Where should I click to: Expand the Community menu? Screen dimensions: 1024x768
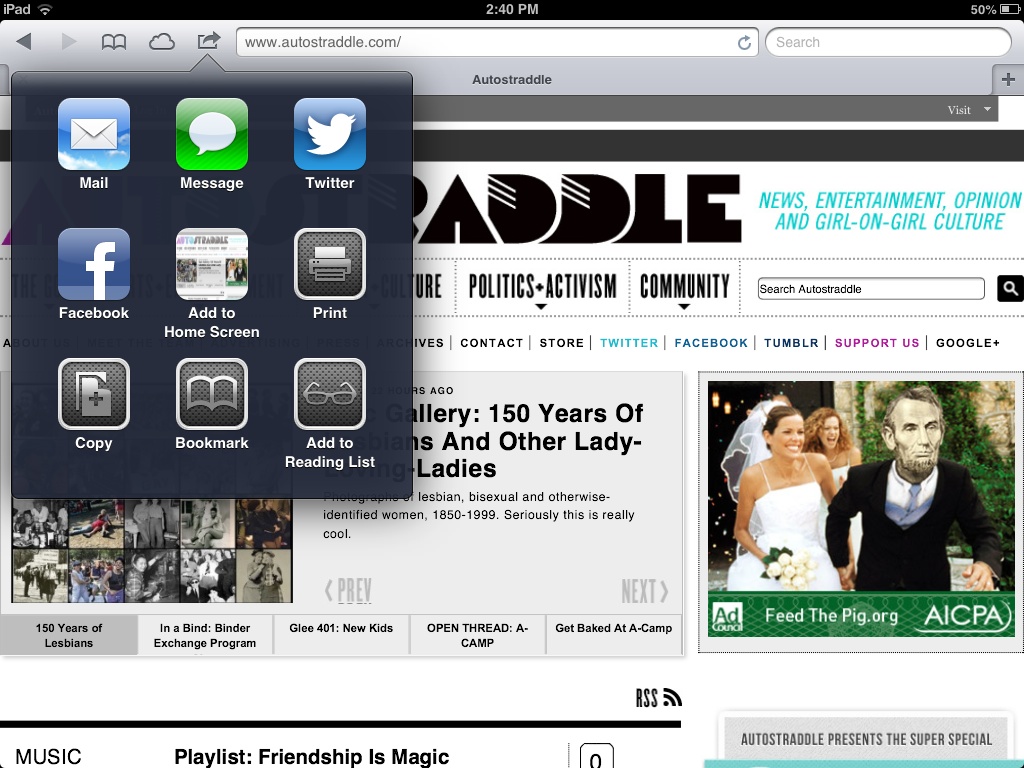(685, 288)
